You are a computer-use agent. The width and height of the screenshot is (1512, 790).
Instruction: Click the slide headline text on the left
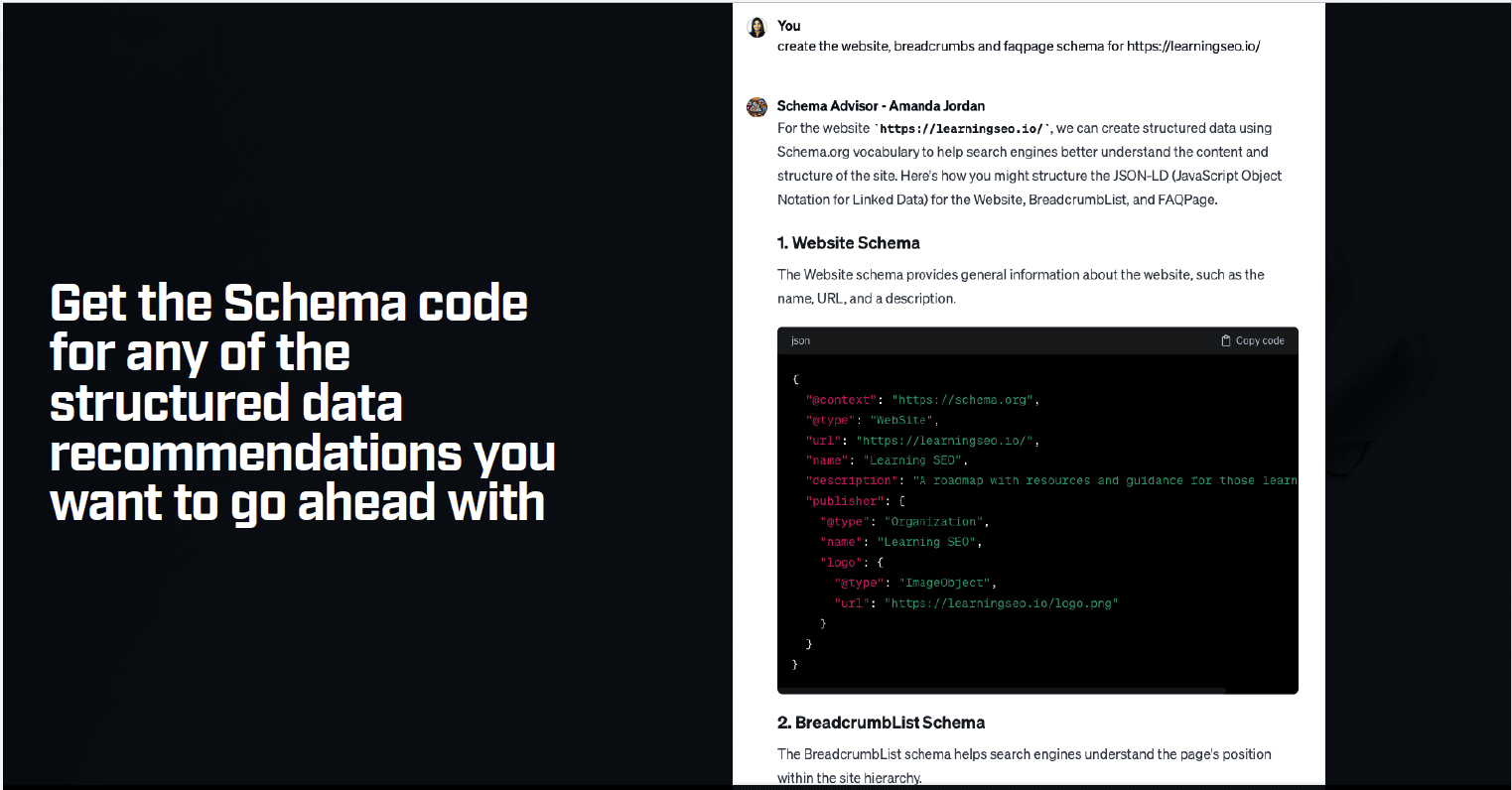tap(298, 402)
